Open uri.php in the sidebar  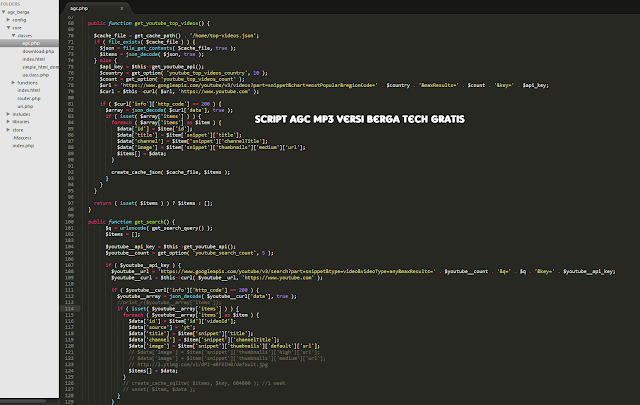point(25,106)
